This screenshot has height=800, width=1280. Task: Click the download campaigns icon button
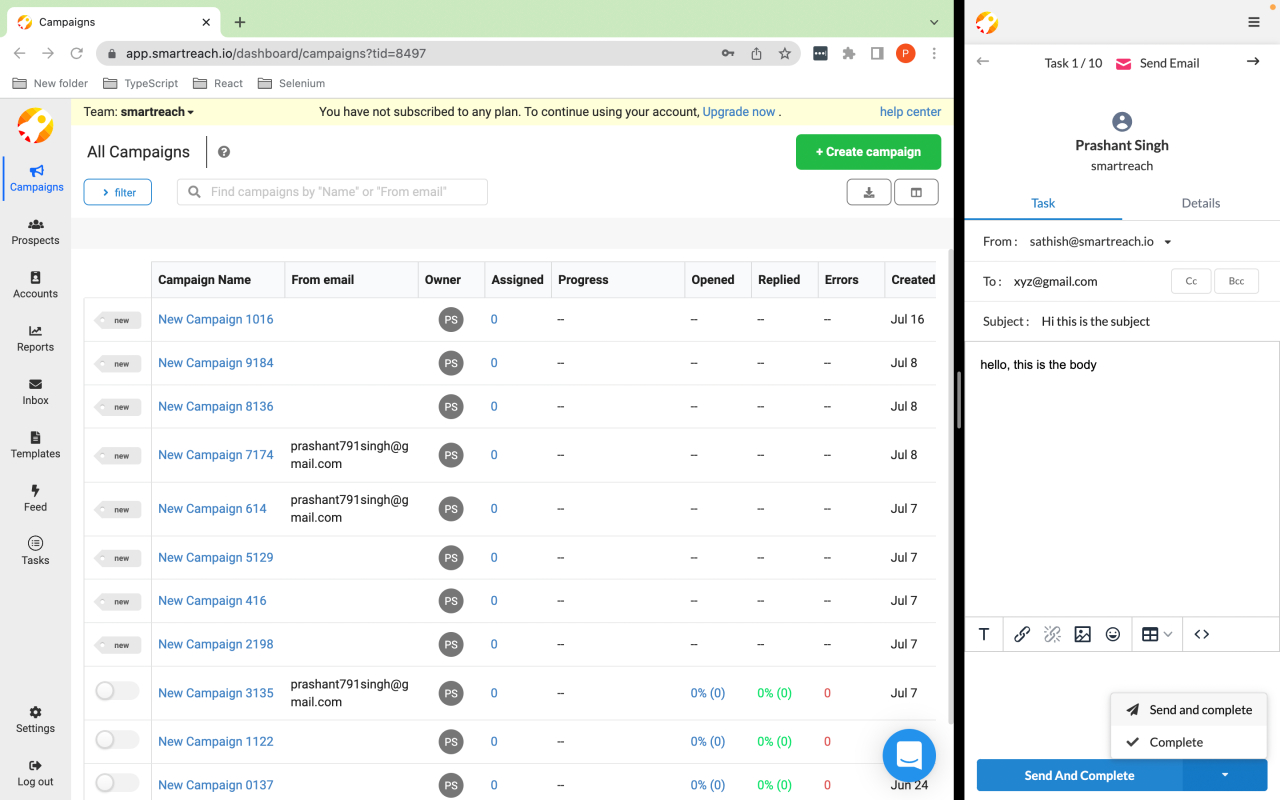point(869,192)
